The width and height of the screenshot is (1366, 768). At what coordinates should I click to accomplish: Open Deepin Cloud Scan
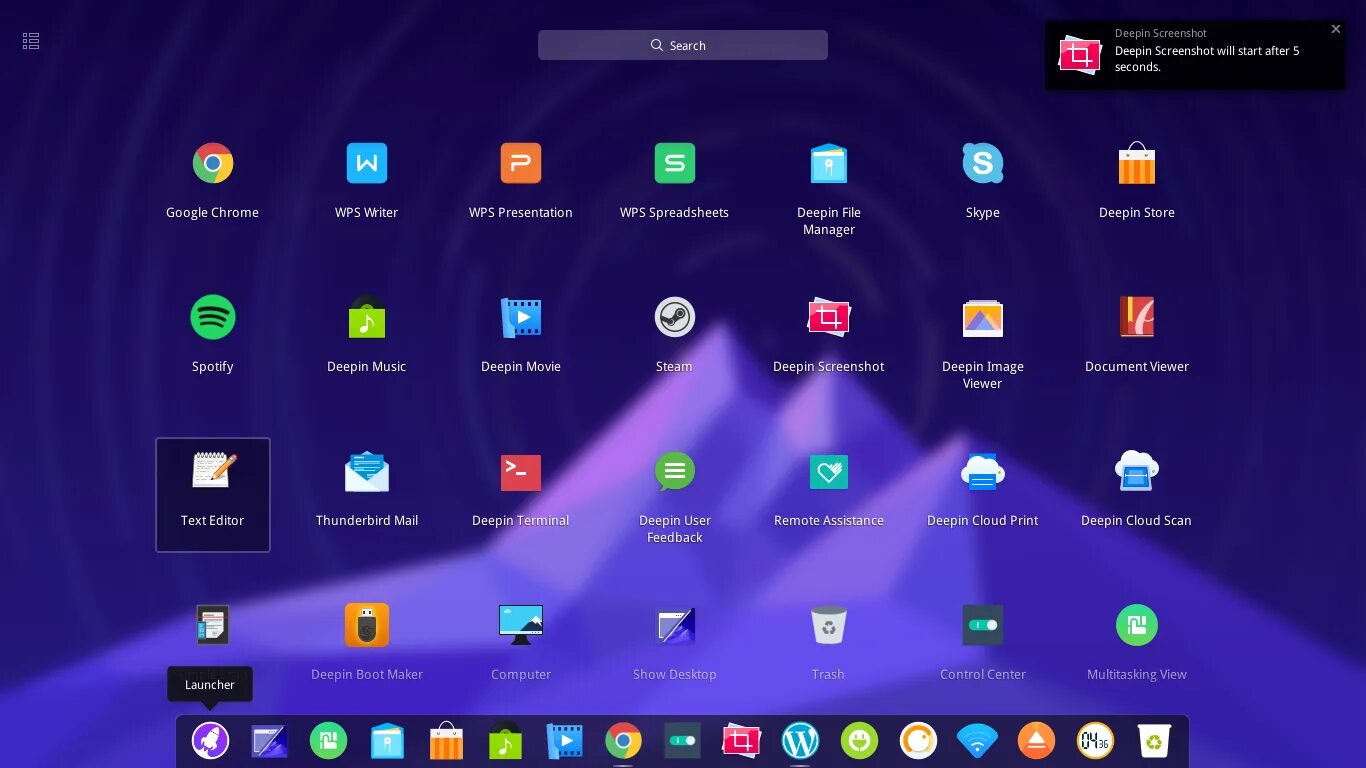pos(1136,471)
